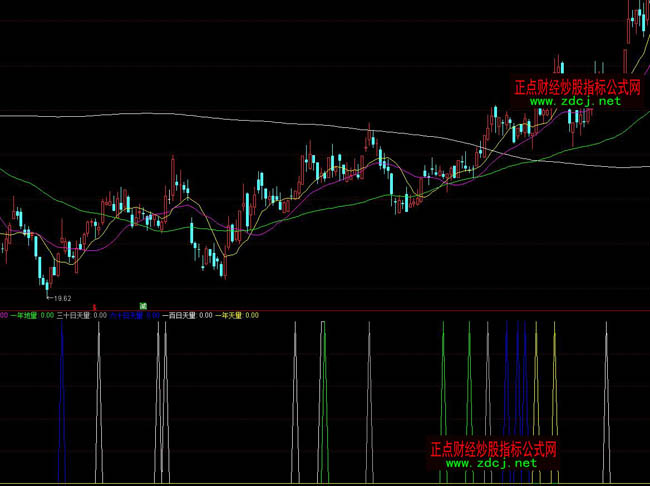Select the yellow 一年天量 indicator label

click(227, 315)
